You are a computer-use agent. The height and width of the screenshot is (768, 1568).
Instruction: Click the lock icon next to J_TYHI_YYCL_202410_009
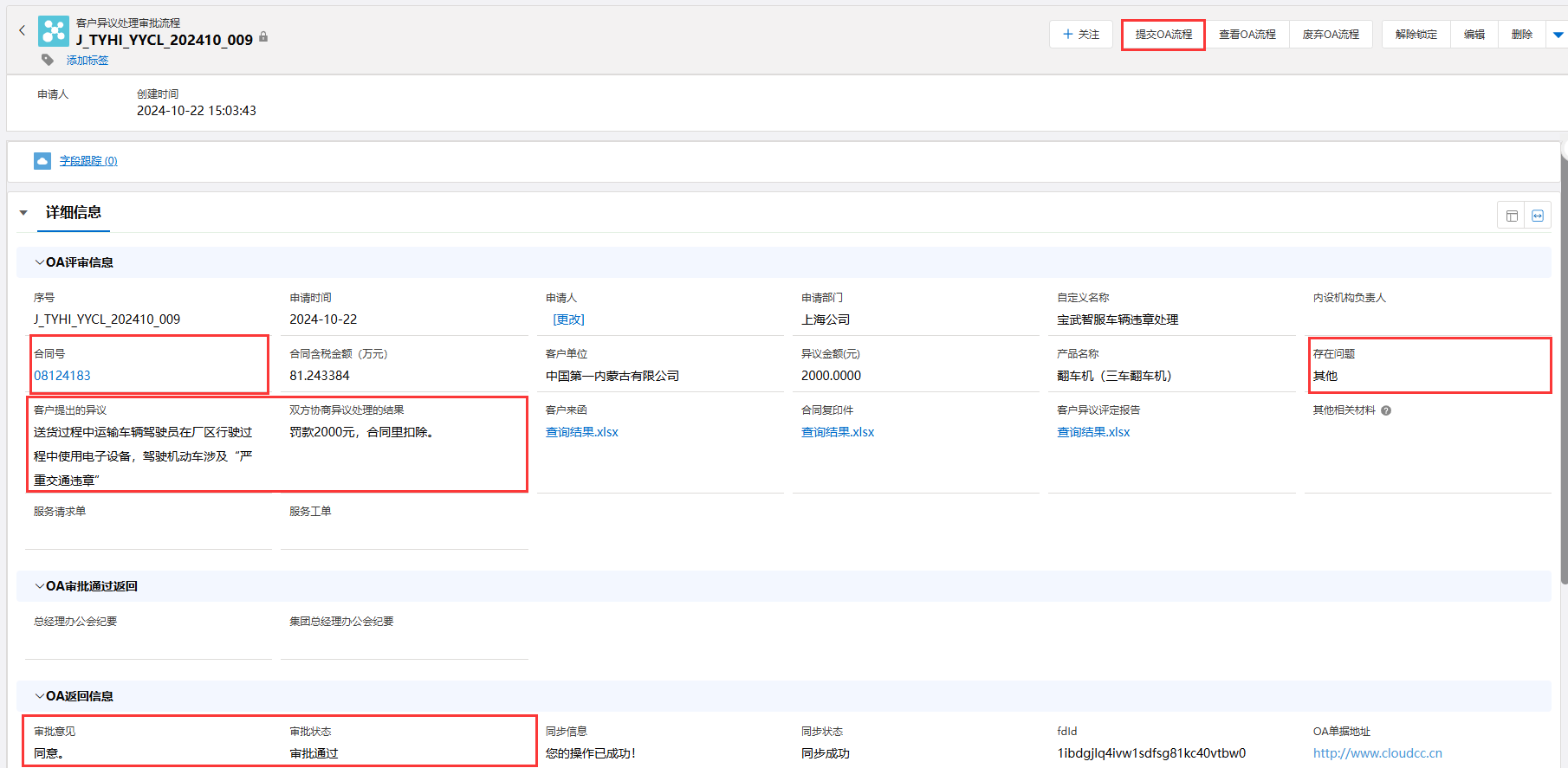pyautogui.click(x=263, y=37)
